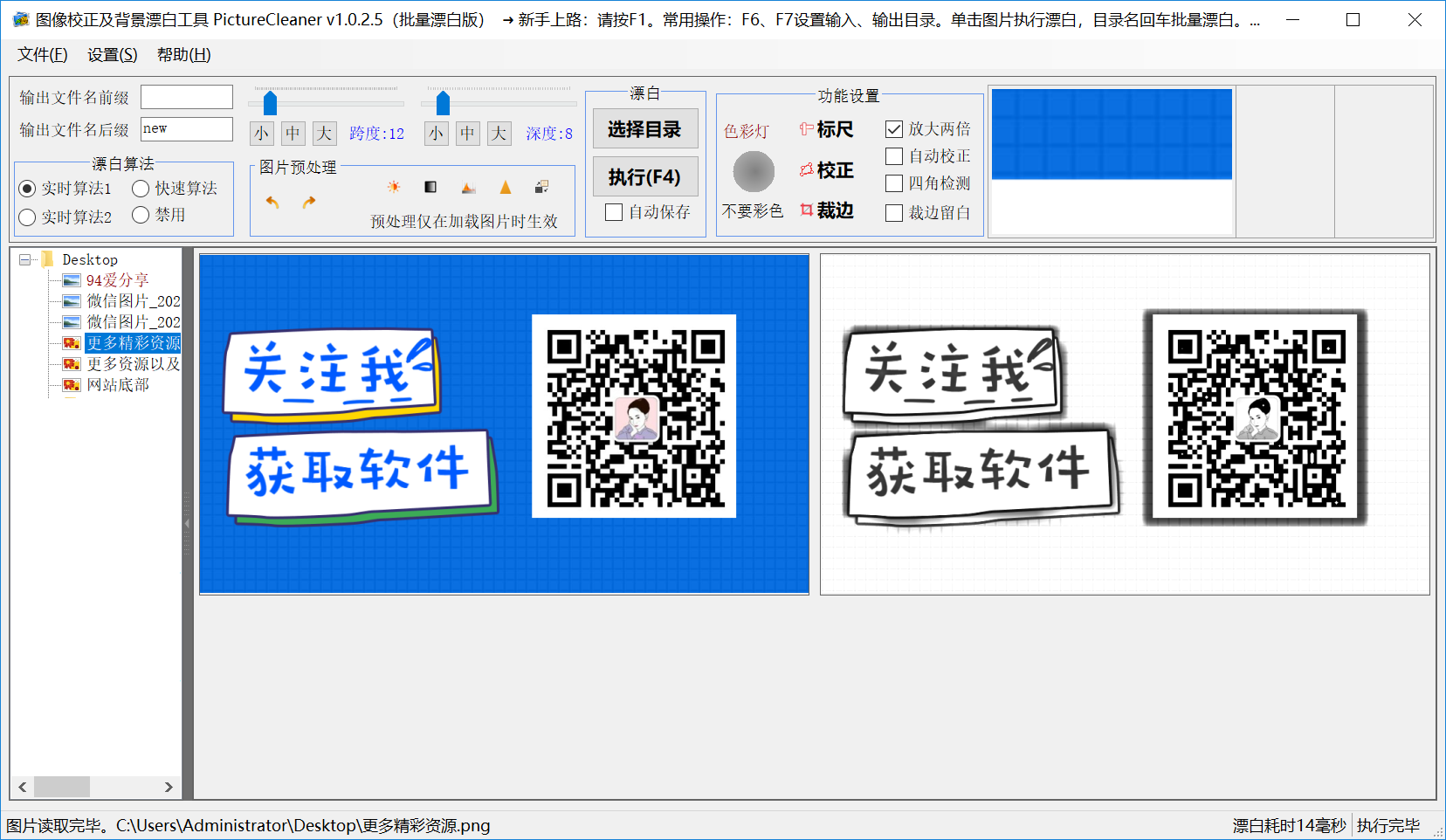Select the second 微信图片_202 file
1446x840 pixels.
(x=133, y=322)
